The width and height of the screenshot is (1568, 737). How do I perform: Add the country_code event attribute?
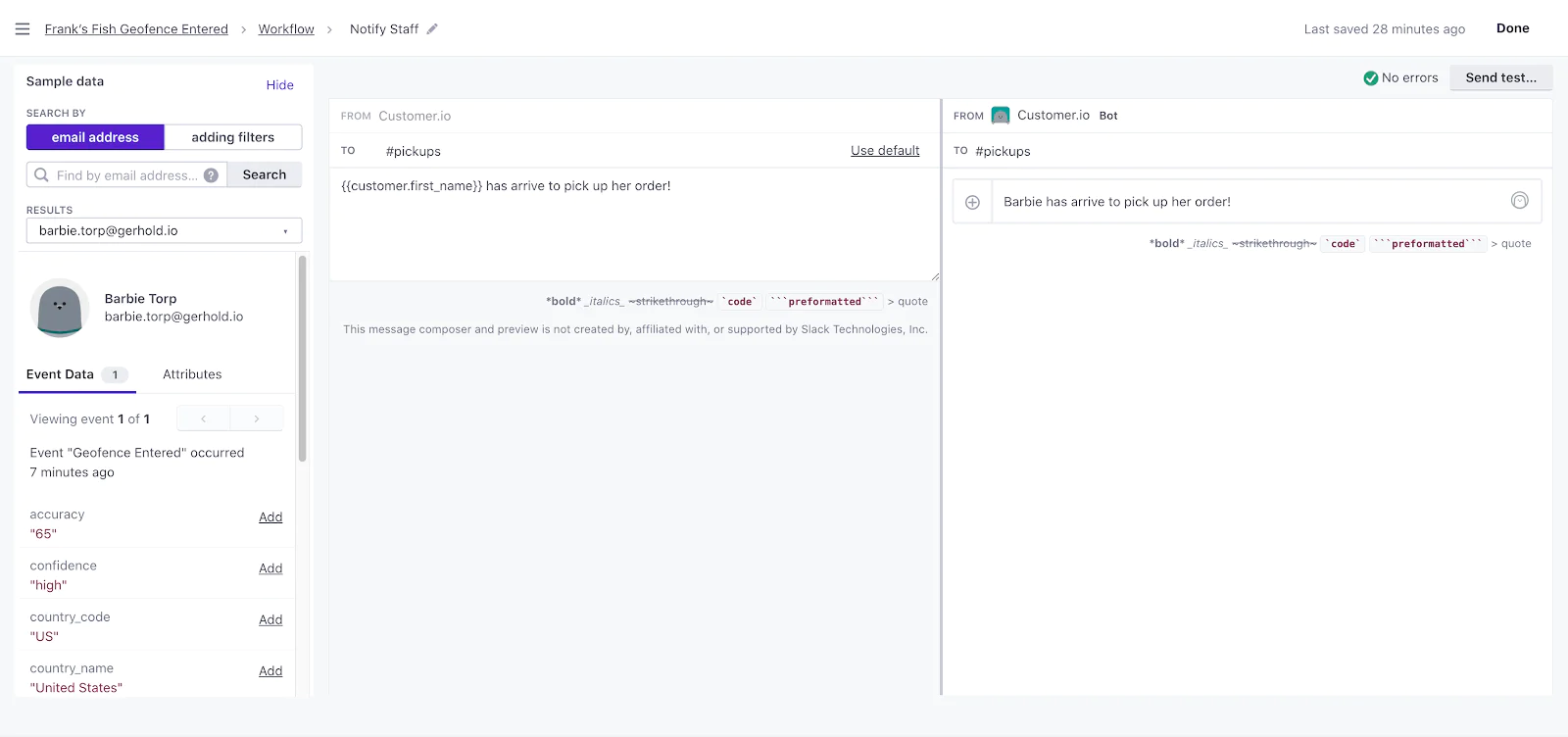click(x=270, y=619)
